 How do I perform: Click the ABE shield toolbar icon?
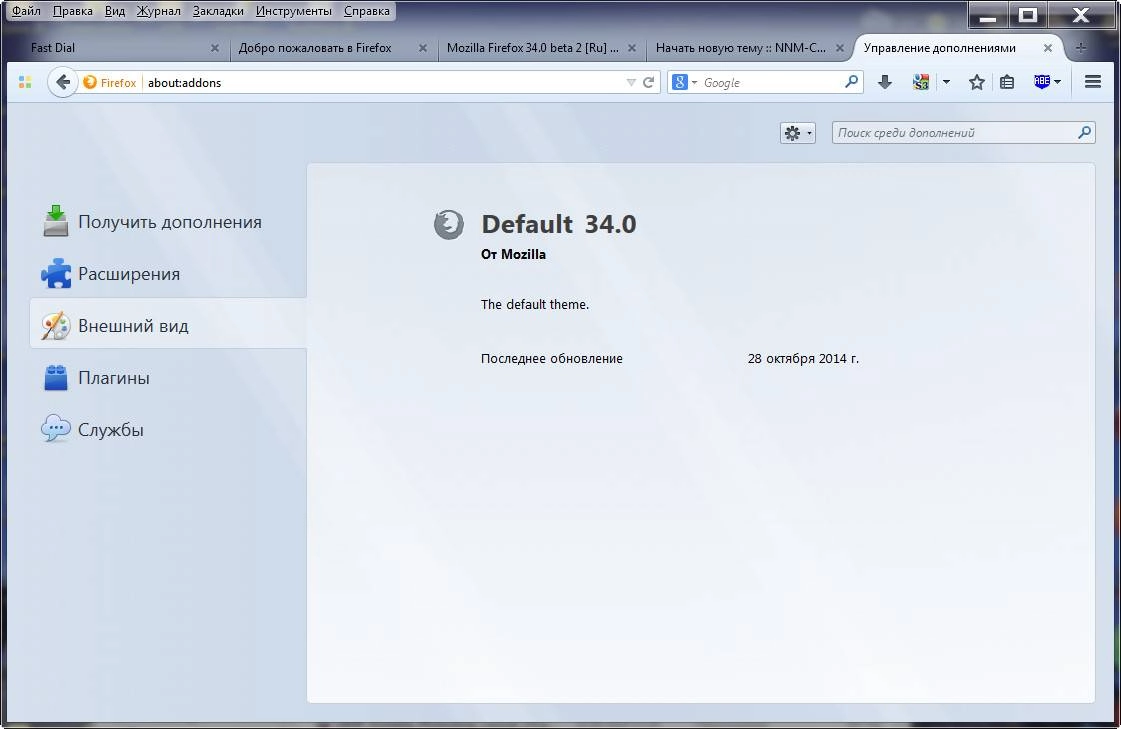pos(1042,82)
